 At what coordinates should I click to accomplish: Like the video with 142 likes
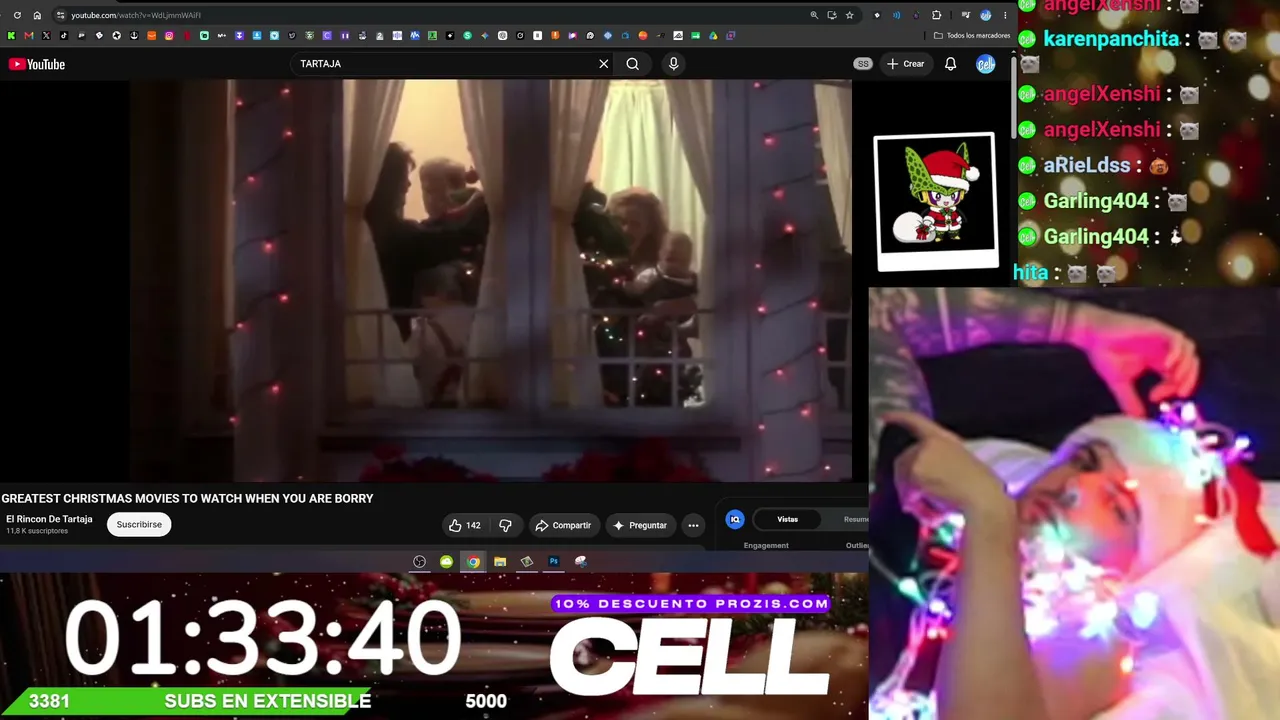(464, 525)
